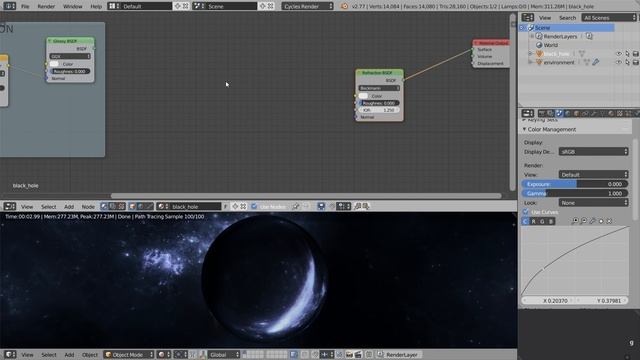This screenshot has height=360, width=640.
Task: Click the World globe icon in outliner
Action: [x=539, y=45]
